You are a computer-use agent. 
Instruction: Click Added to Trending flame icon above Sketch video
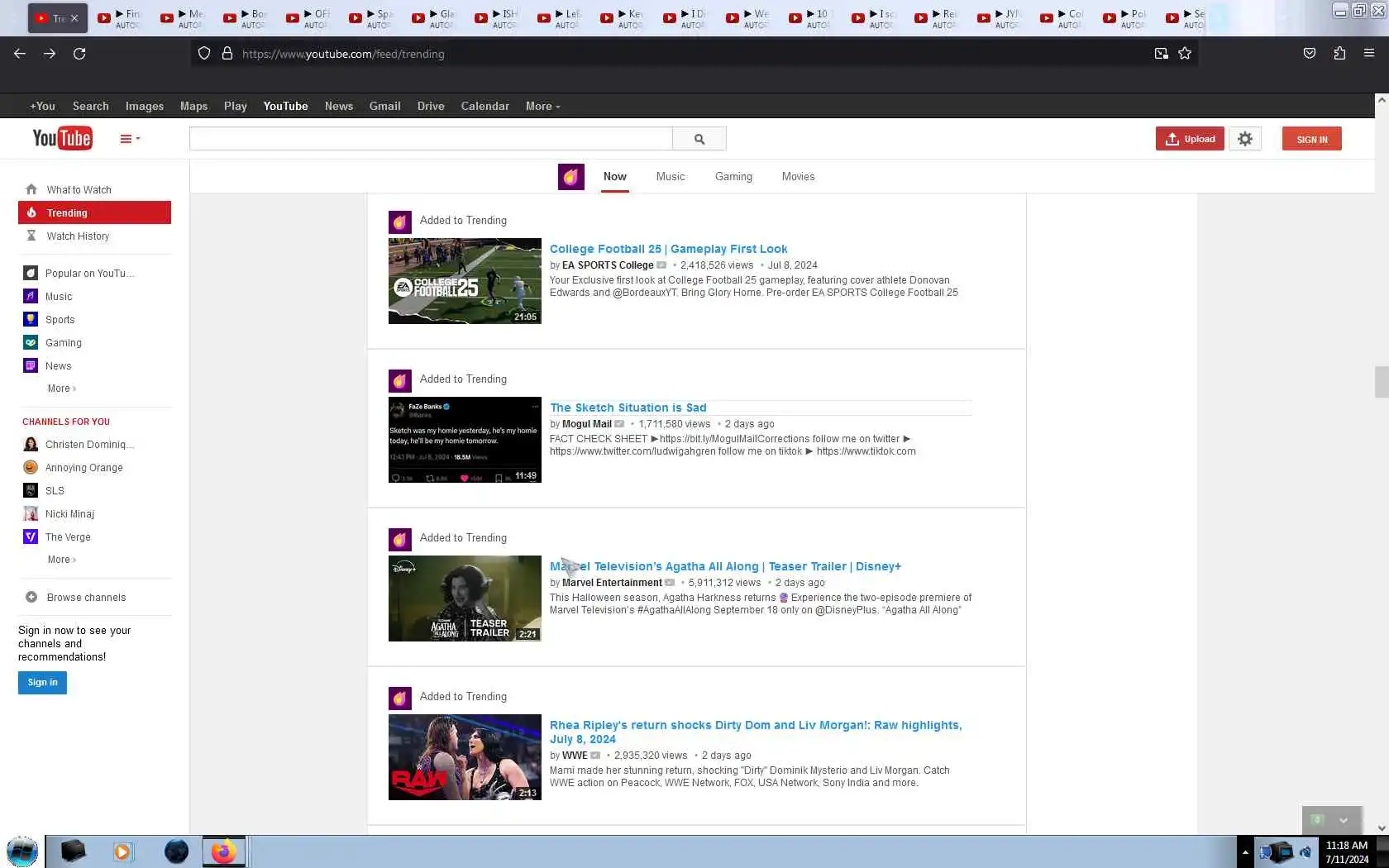pos(400,381)
